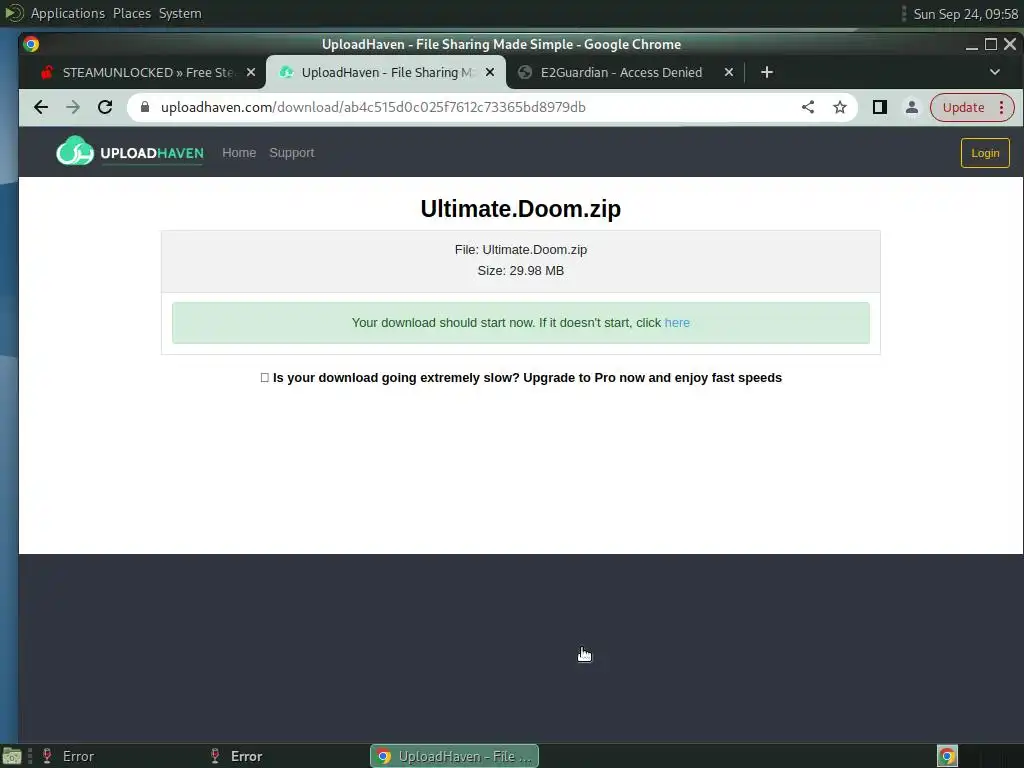Click the show desktop icon in taskbar
The image size is (1024, 768).
[x=12, y=756]
